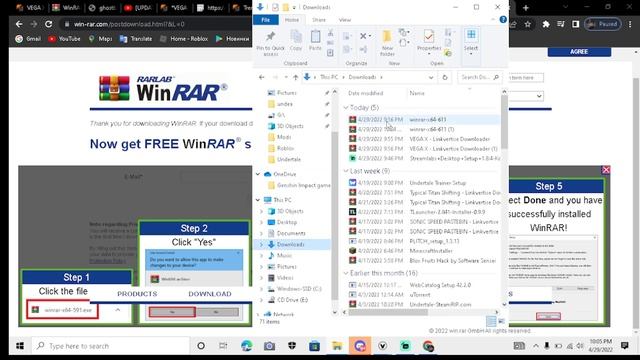Switch to the first VEGA Chrome tab
This screenshot has width=640, height=360.
coord(29,7)
